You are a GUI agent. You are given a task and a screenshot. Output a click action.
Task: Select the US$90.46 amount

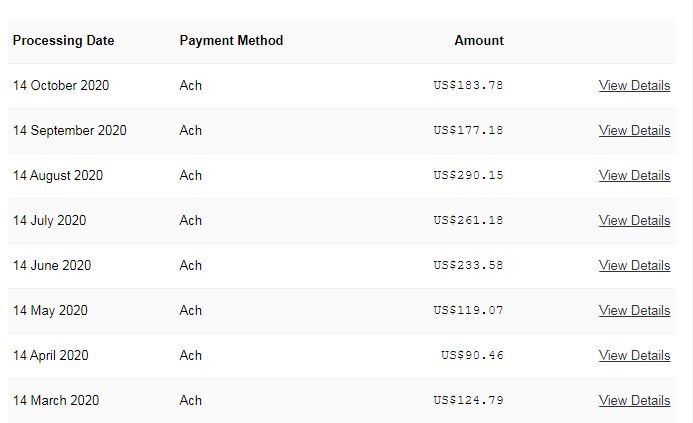tap(472, 356)
